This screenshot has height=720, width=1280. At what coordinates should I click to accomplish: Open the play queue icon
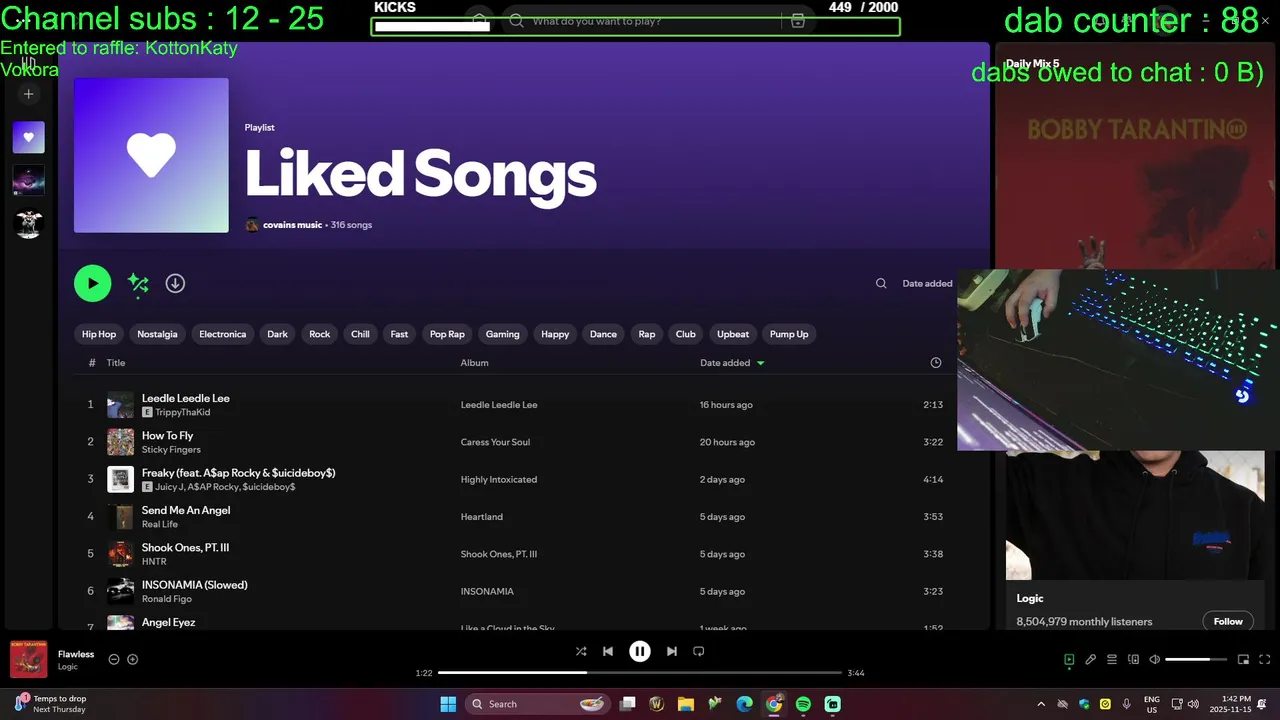click(1112, 660)
